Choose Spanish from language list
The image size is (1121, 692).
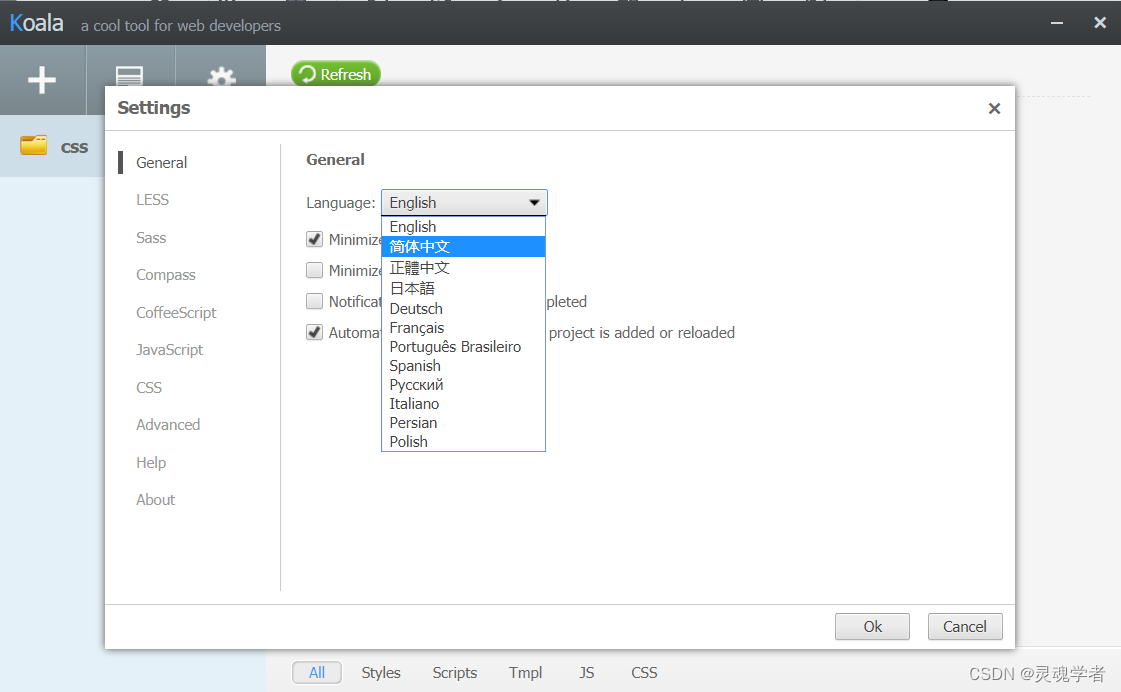[463, 365]
